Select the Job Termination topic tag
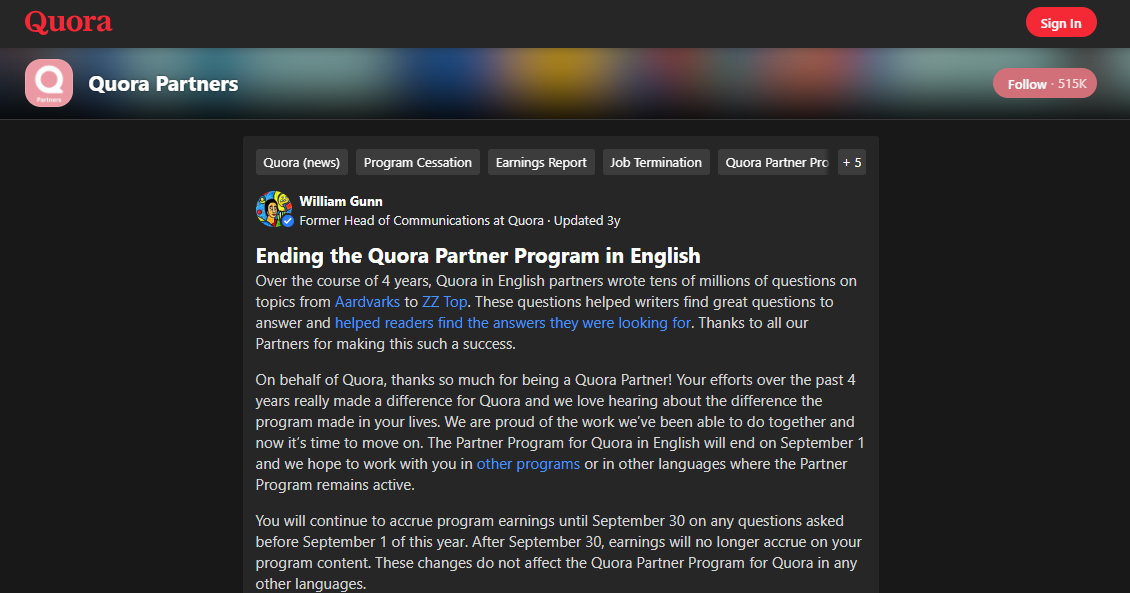 tap(656, 162)
